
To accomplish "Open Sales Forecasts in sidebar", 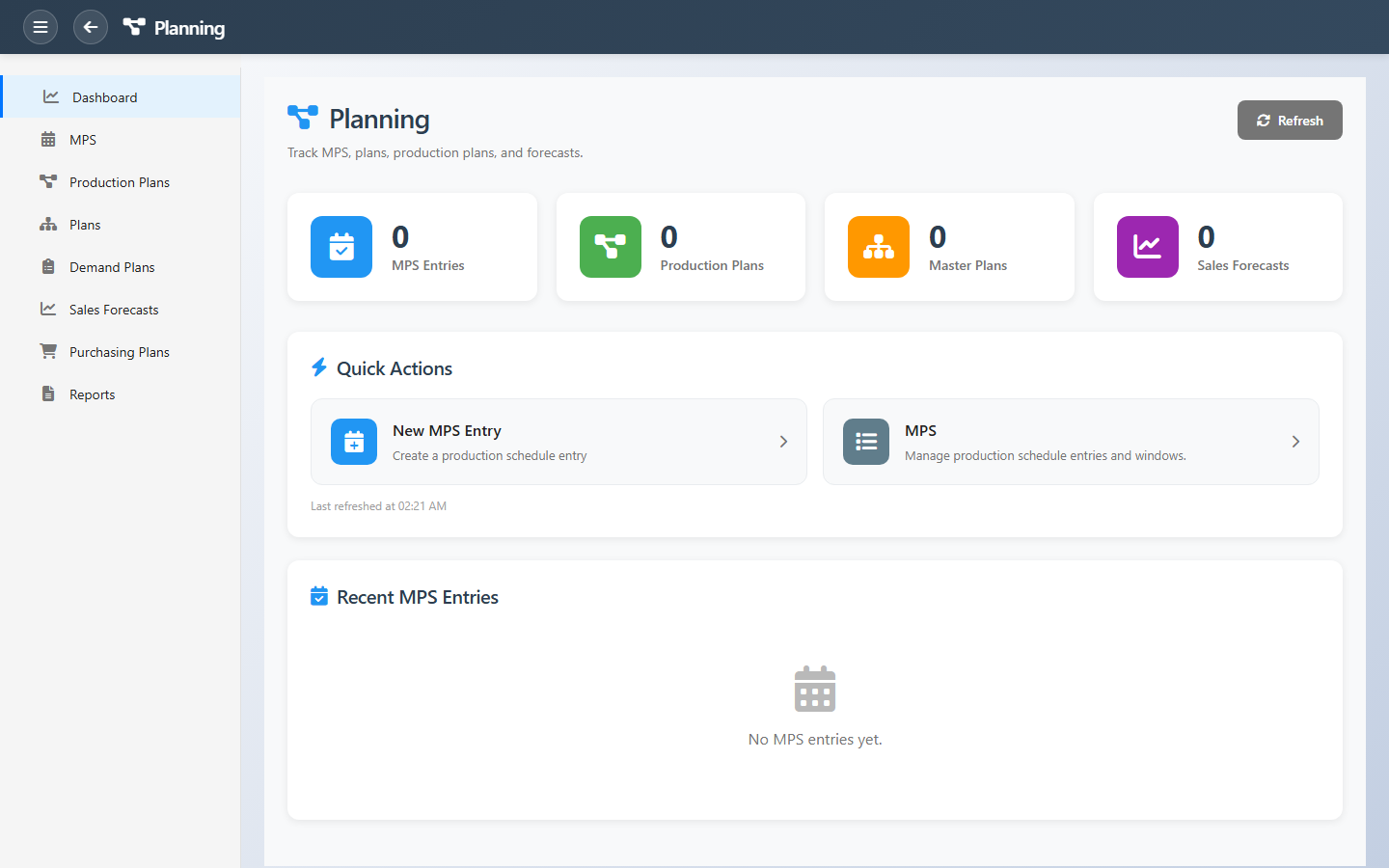I will [x=114, y=310].
